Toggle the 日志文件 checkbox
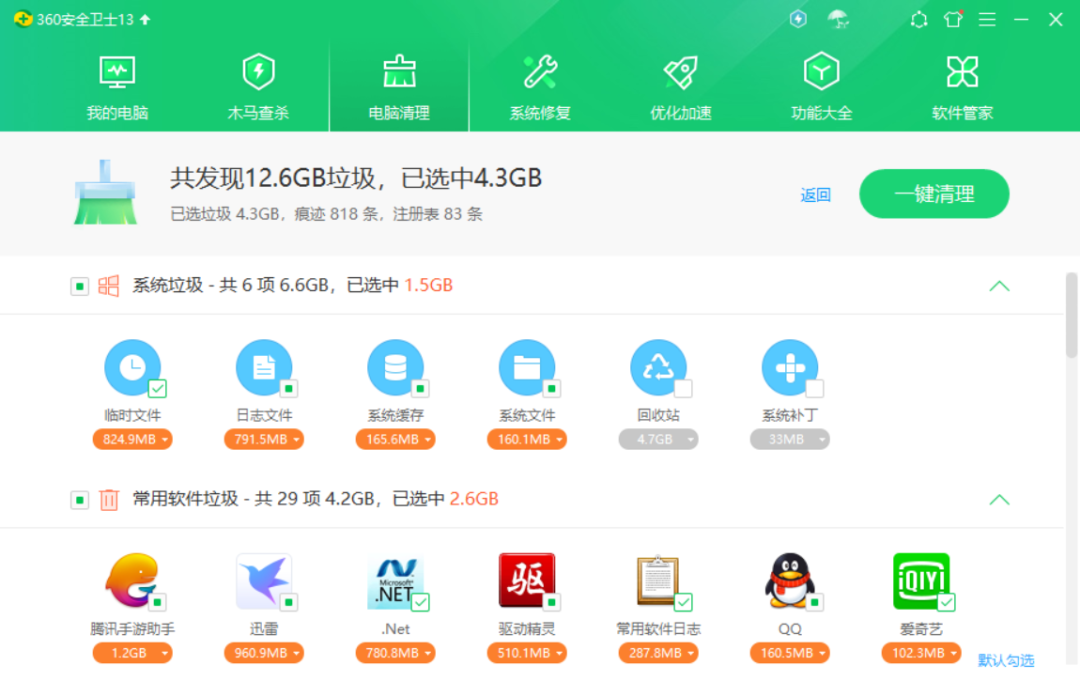The height and width of the screenshot is (681, 1080). (289, 388)
